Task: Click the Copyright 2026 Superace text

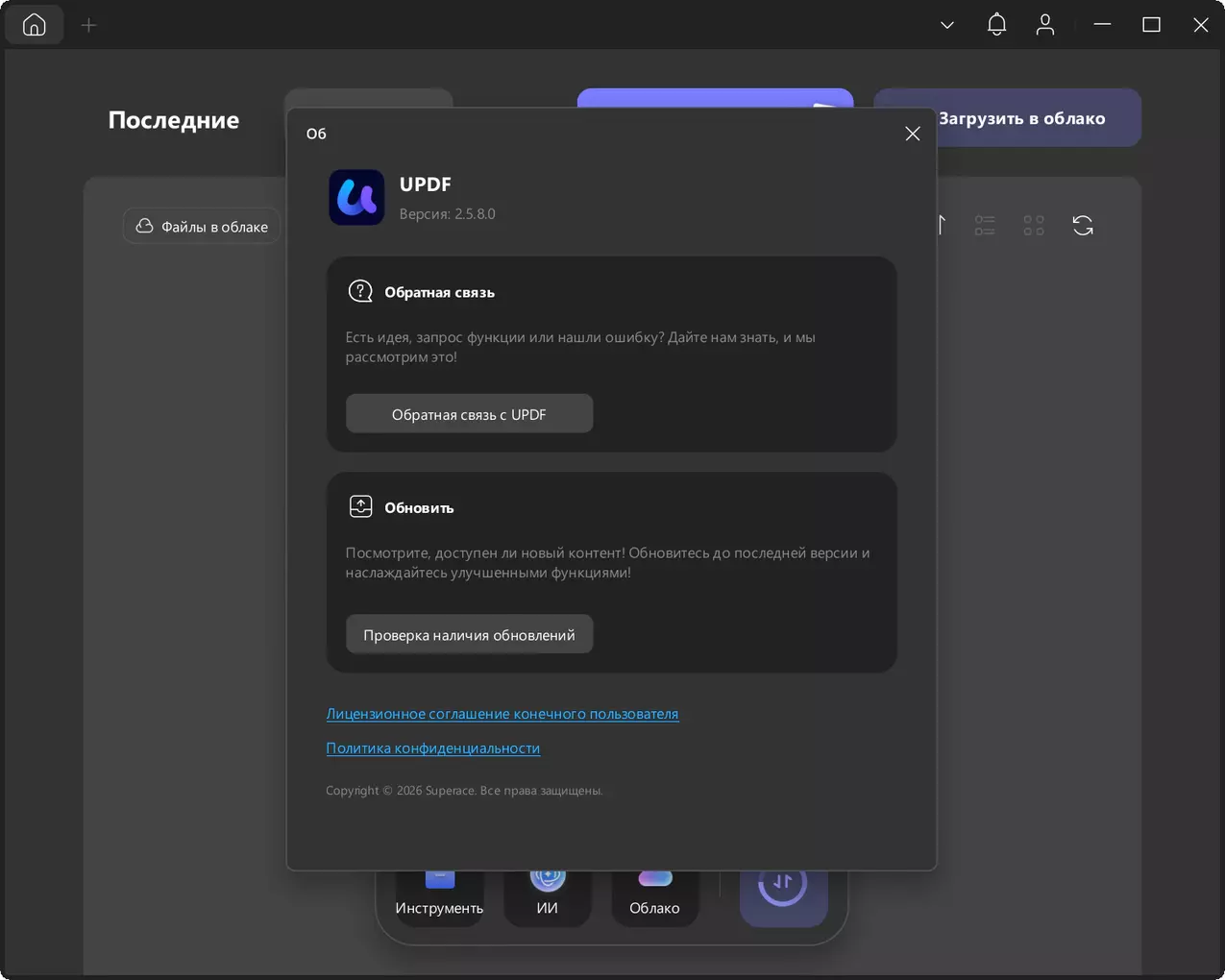Action: click(464, 791)
